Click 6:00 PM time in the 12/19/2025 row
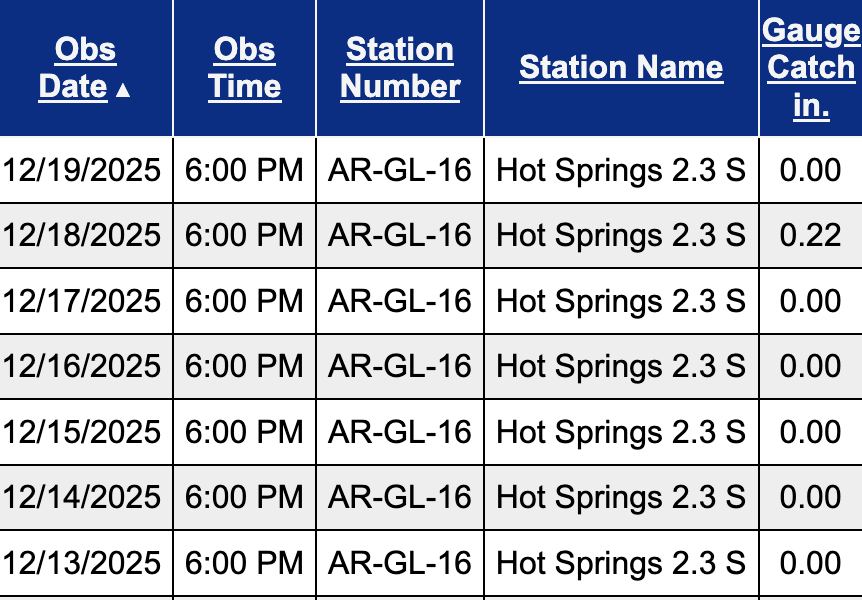The height and width of the screenshot is (600, 862). click(x=244, y=170)
